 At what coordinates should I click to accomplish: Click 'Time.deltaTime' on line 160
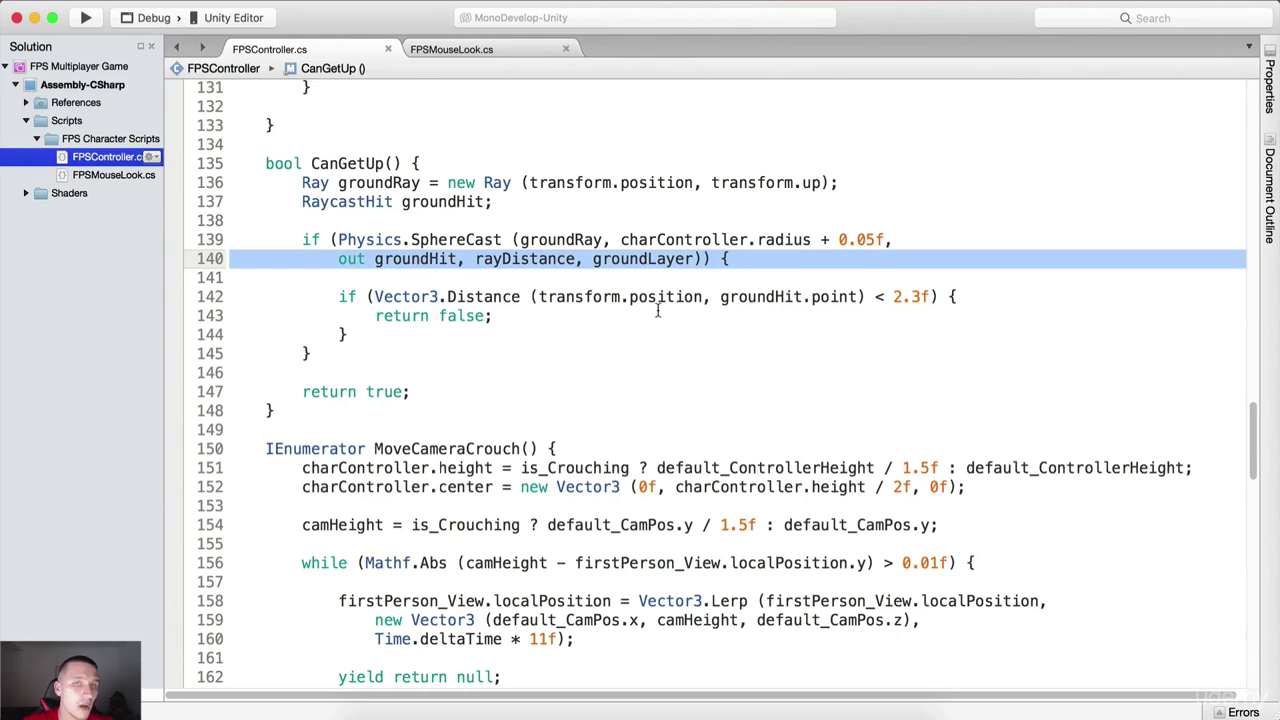(438, 639)
